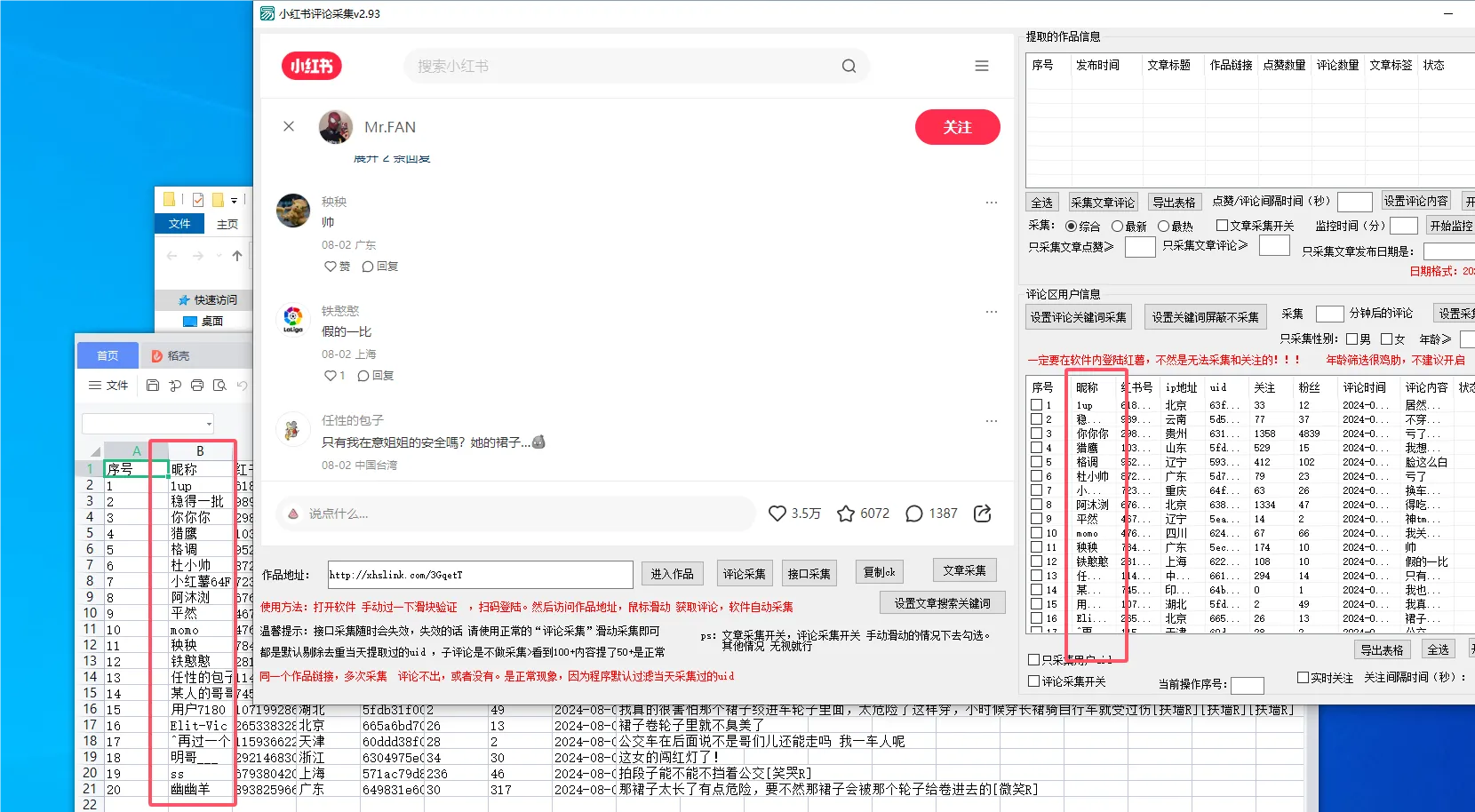
Task: Enable the 文章采集开关 checkbox
Action: click(1222, 226)
